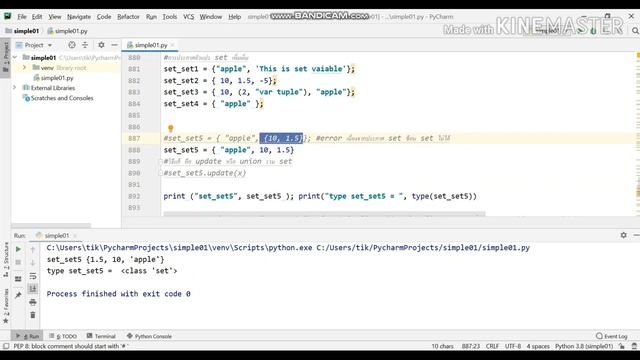Select Scratches and Consoles node
Image resolution: width=640 pixels, height=360 pixels.
tap(58, 98)
